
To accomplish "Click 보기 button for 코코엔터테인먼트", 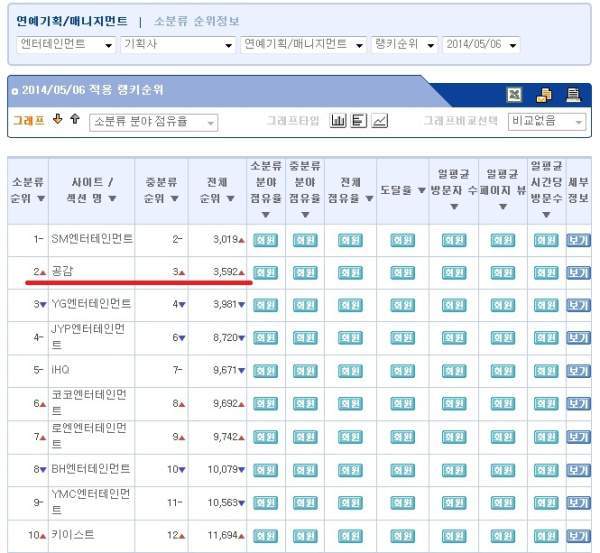I will 578,404.
